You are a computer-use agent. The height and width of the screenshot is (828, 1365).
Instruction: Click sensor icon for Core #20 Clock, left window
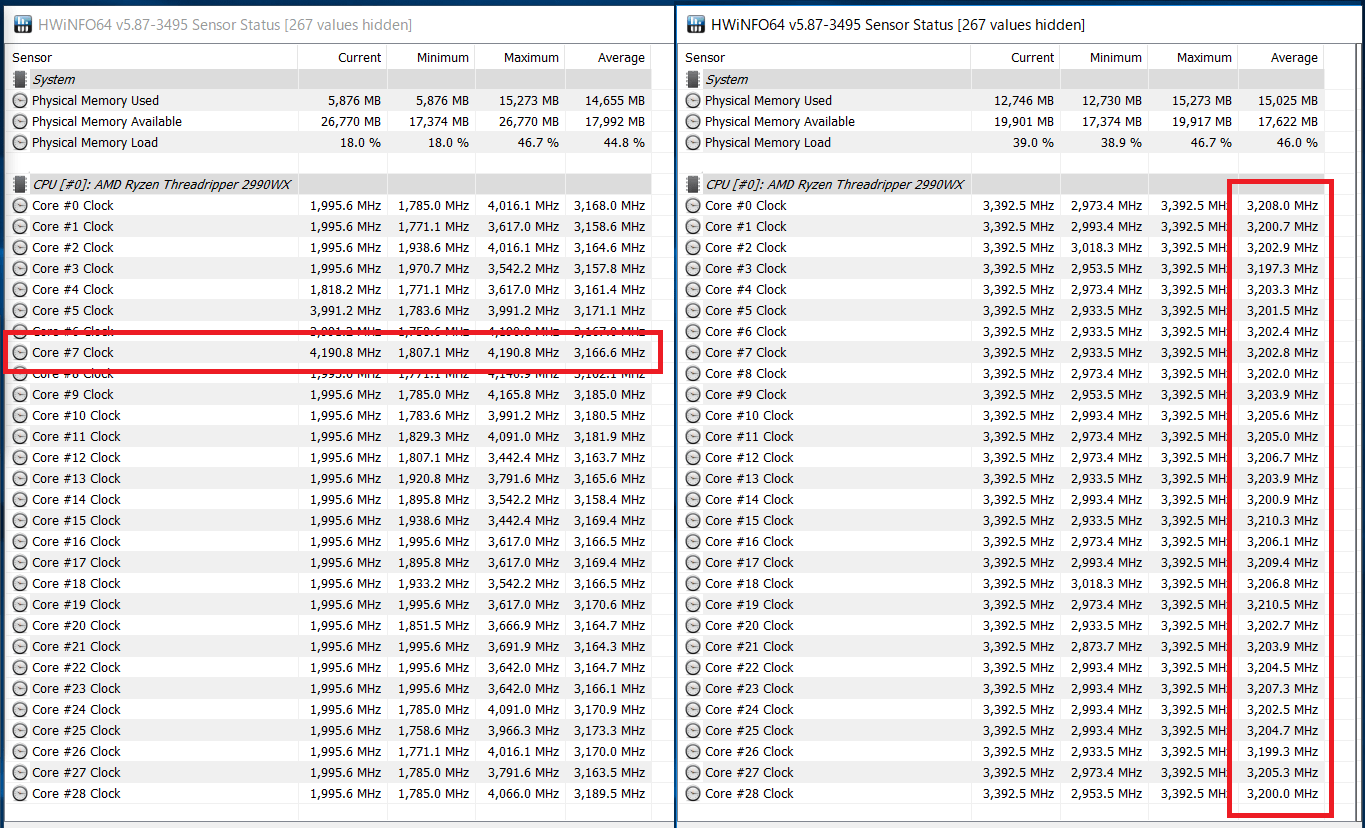coord(20,625)
